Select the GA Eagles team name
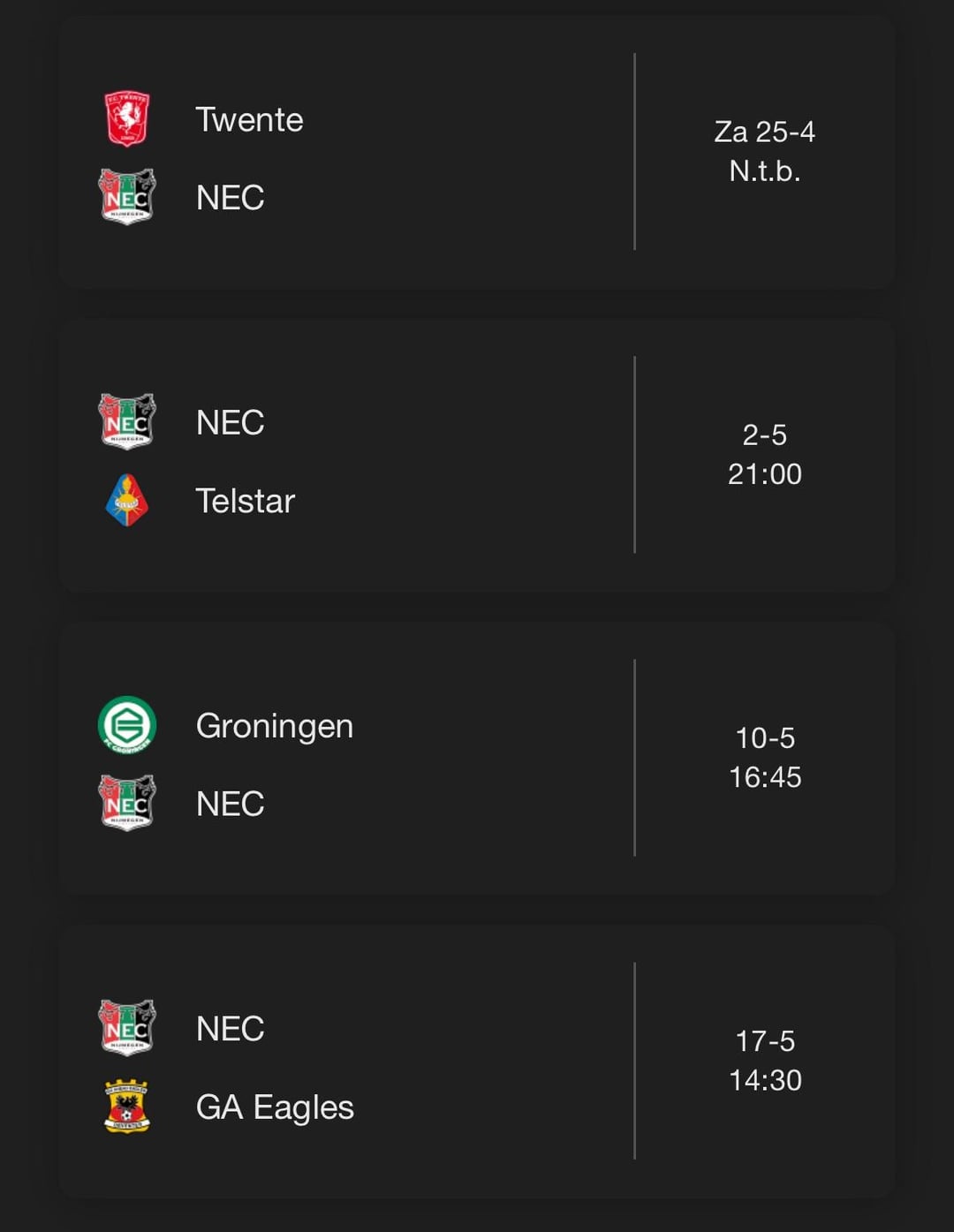The width and height of the screenshot is (954, 1232). [x=274, y=1107]
